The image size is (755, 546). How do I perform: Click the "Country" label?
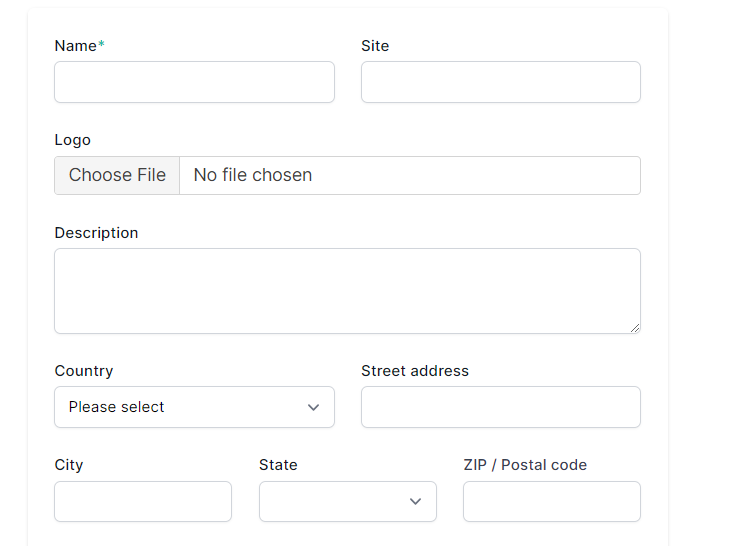point(84,371)
